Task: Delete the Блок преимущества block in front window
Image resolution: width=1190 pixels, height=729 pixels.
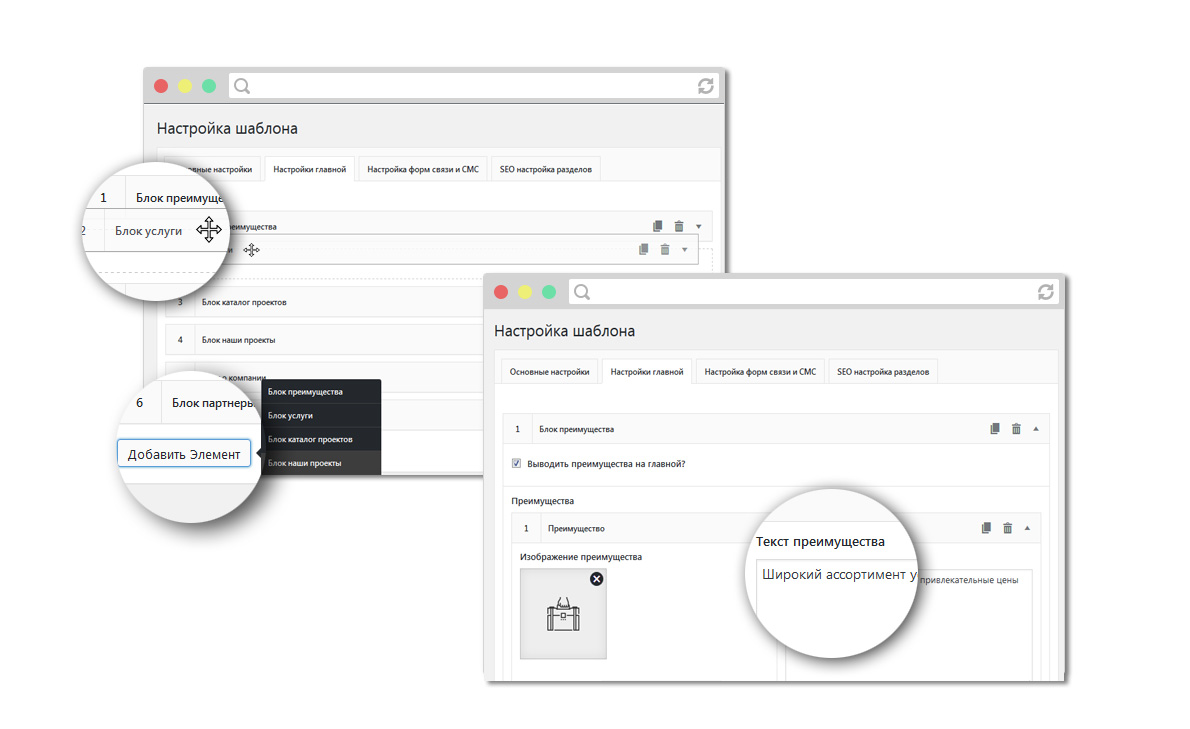Action: tap(1016, 429)
